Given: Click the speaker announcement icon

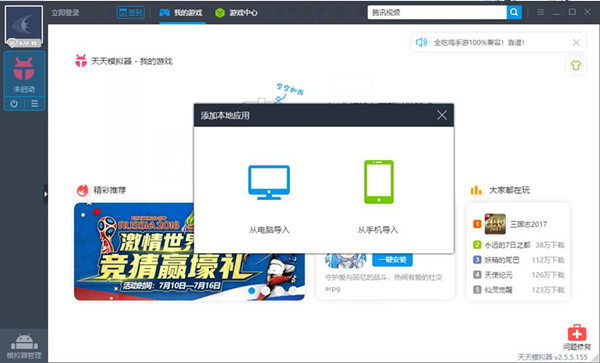Looking at the screenshot, I should 421,42.
